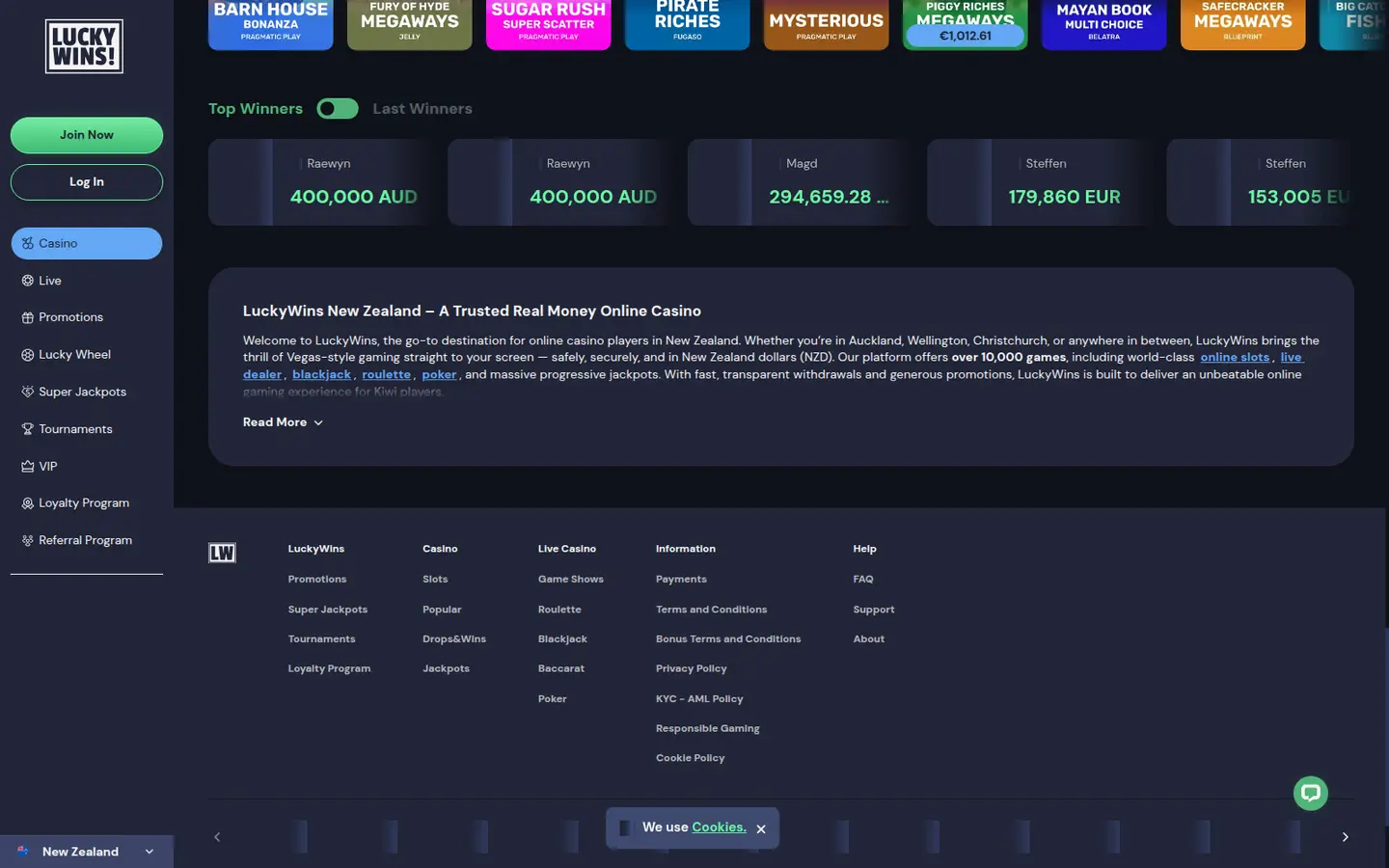Follow the blackjack text link
The width and height of the screenshot is (1389, 868).
pyautogui.click(x=321, y=374)
